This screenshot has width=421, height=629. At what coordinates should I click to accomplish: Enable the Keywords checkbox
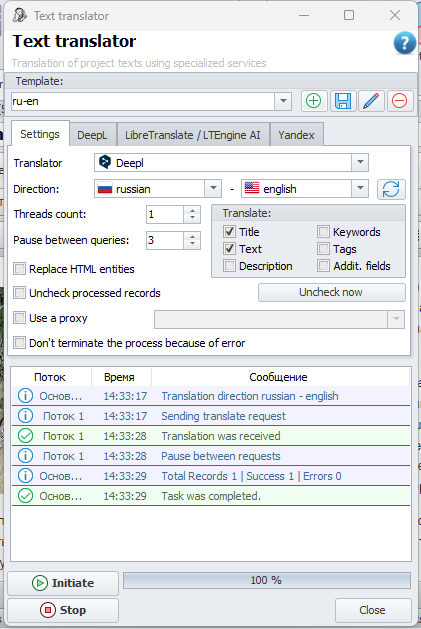pyautogui.click(x=323, y=231)
